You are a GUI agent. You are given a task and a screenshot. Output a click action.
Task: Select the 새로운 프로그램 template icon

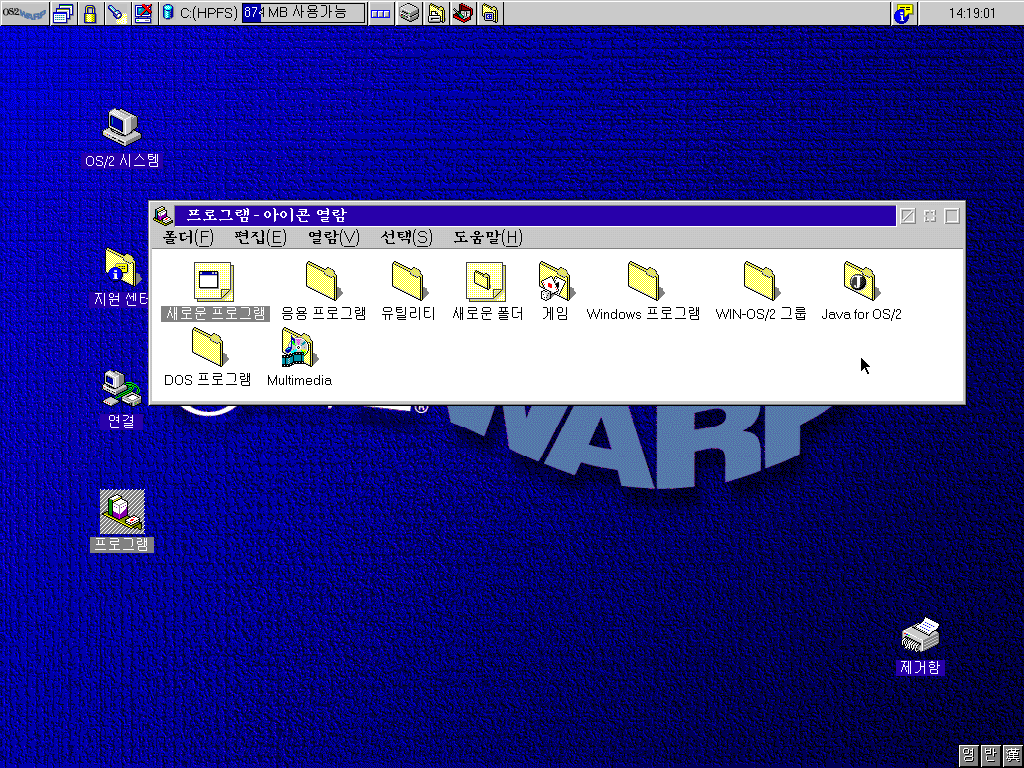tap(215, 291)
